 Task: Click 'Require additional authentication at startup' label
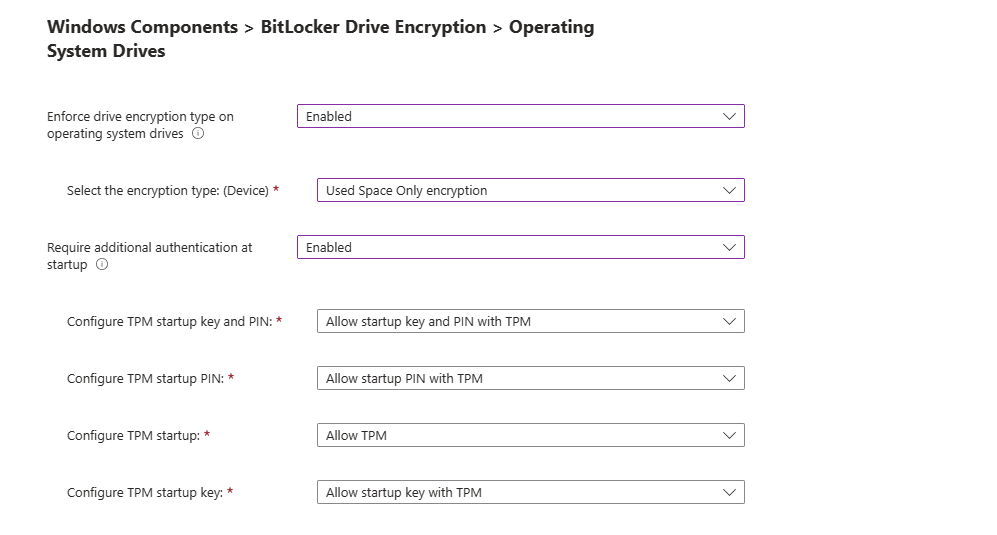coord(149,247)
